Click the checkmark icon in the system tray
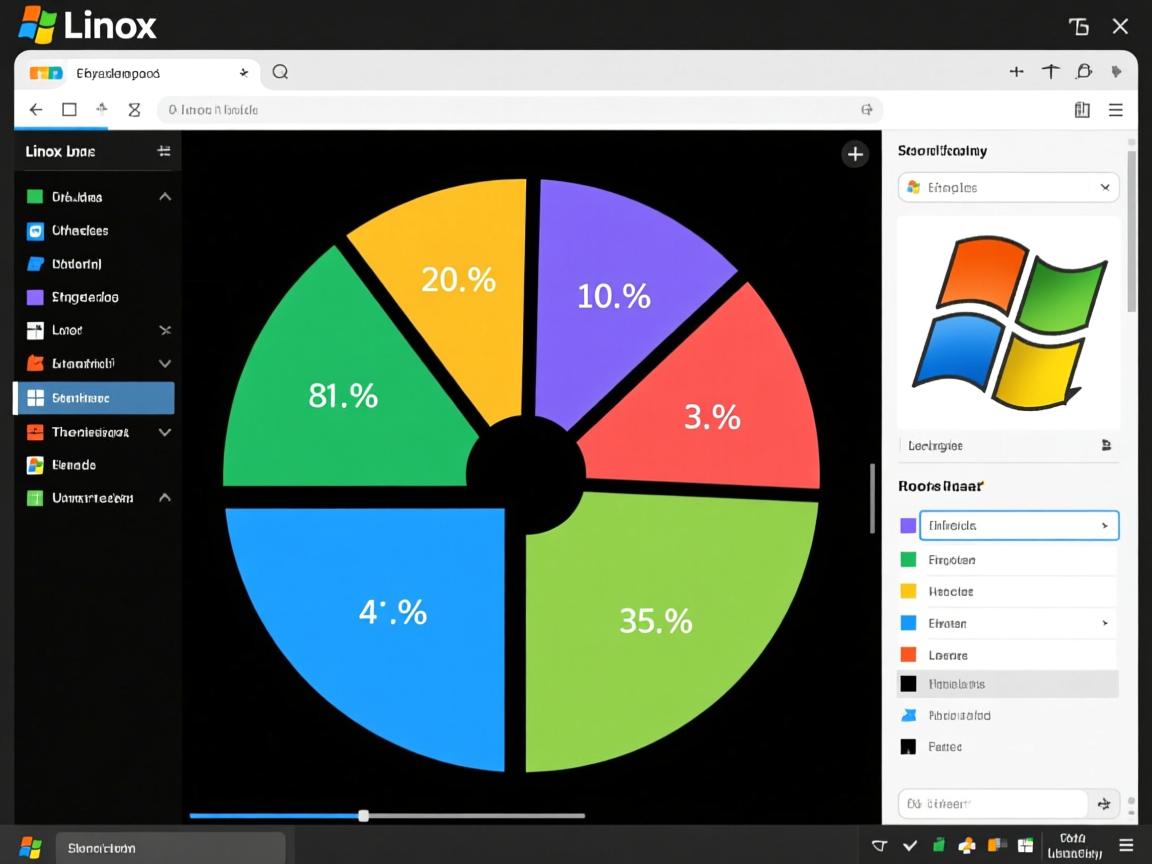Viewport: 1152px width, 864px height. click(x=910, y=846)
